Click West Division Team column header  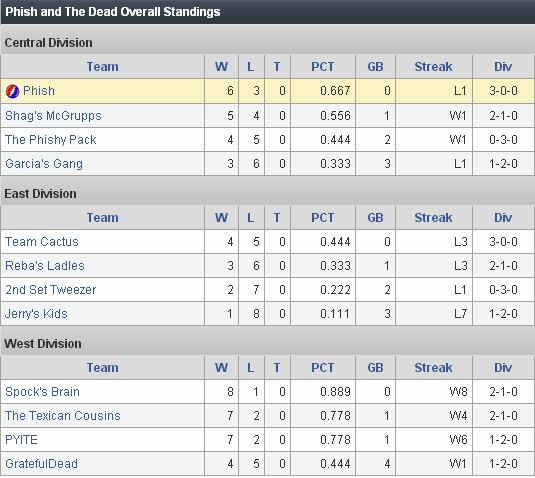[102, 368]
